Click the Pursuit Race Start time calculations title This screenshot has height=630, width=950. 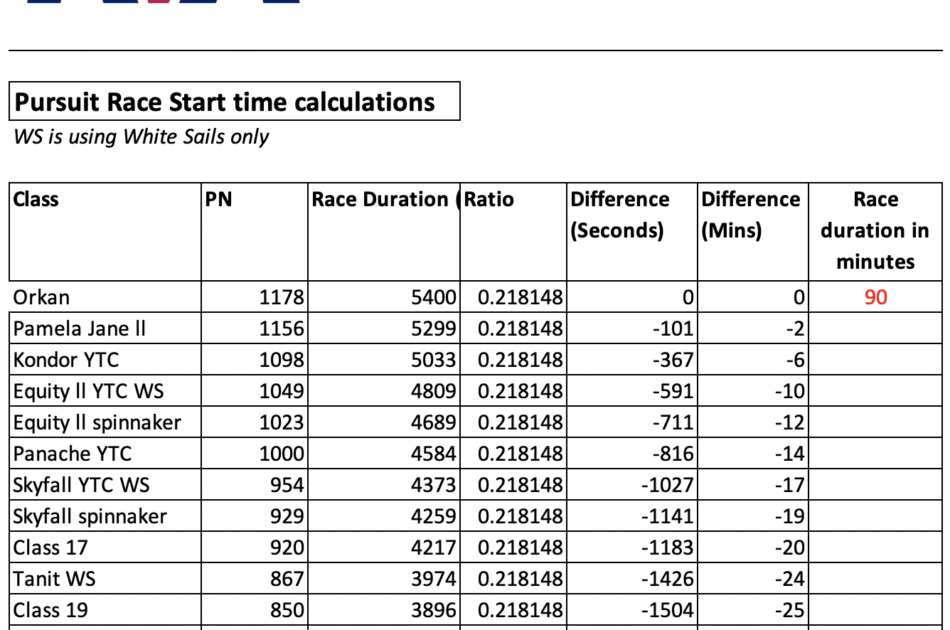click(x=225, y=102)
